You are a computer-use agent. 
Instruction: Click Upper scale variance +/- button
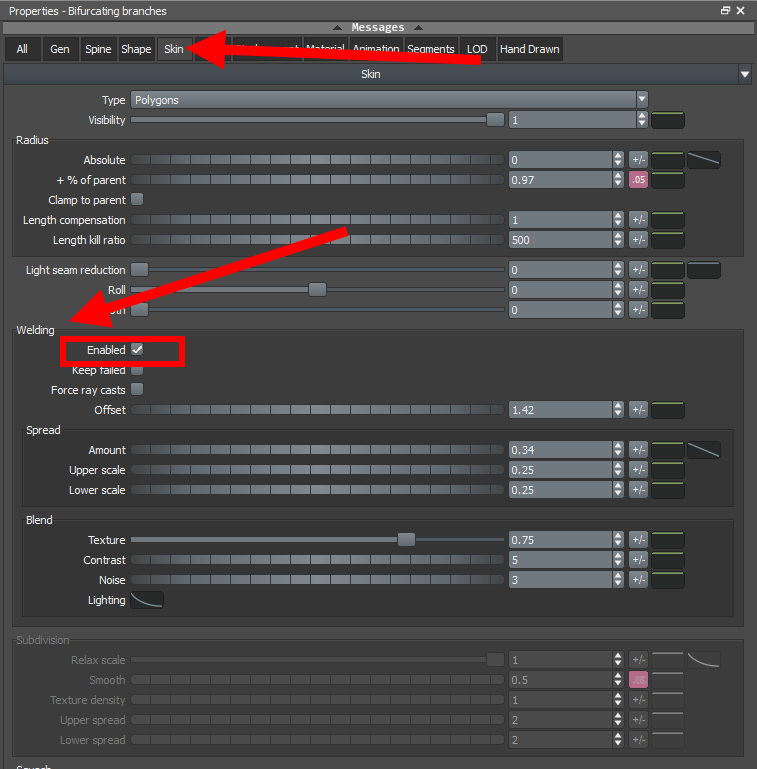pos(638,470)
